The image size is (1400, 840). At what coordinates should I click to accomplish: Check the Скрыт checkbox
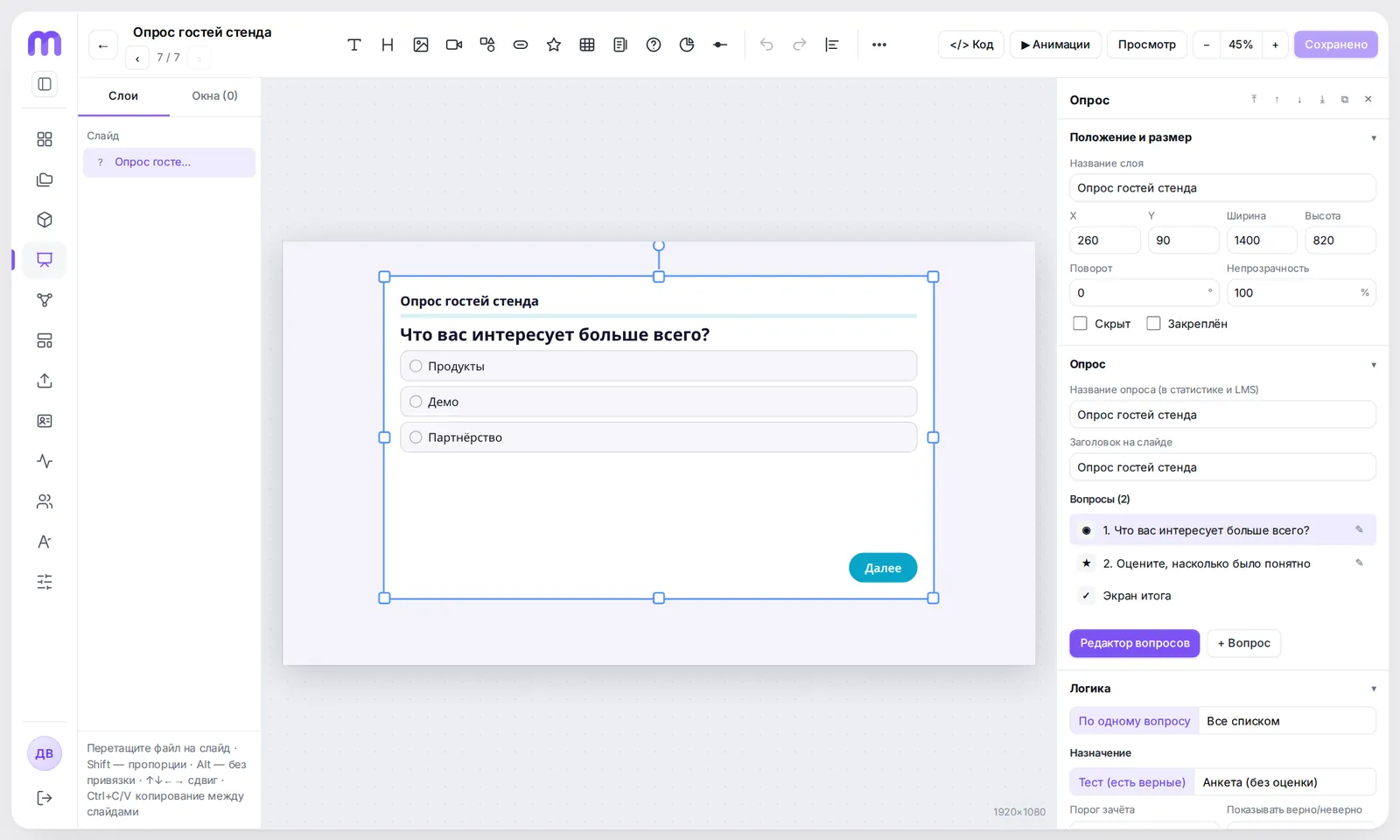click(x=1080, y=324)
